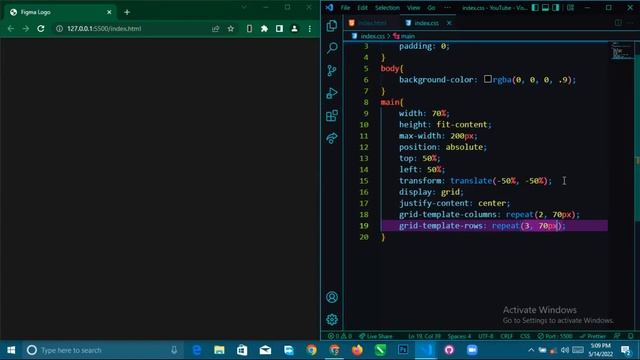Click the split editor icon
This screenshot has height=360, width=640.
tap(618, 23)
